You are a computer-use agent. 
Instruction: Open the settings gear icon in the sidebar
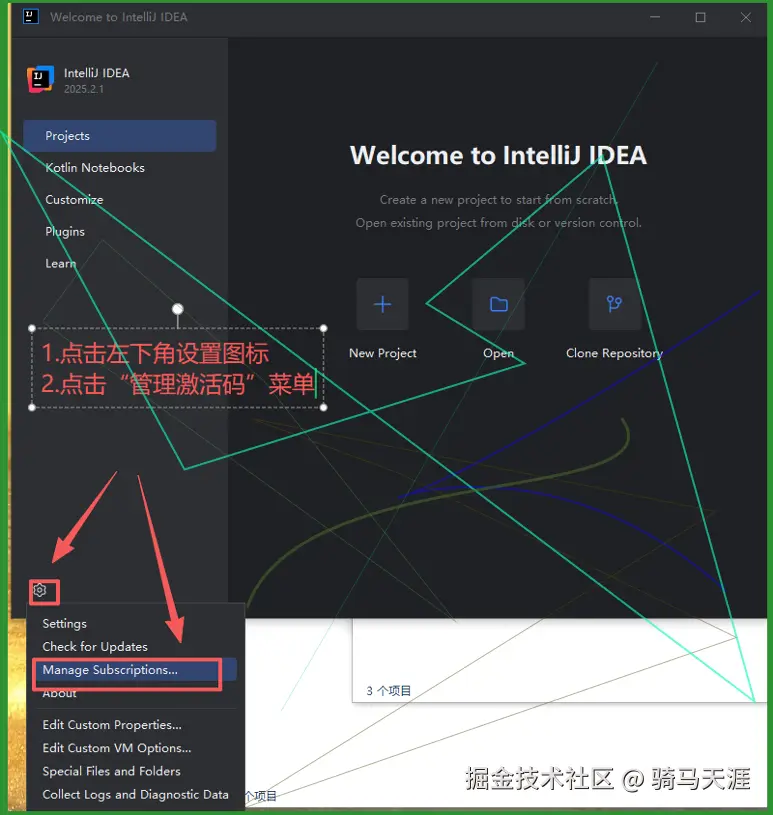pyautogui.click(x=40, y=590)
